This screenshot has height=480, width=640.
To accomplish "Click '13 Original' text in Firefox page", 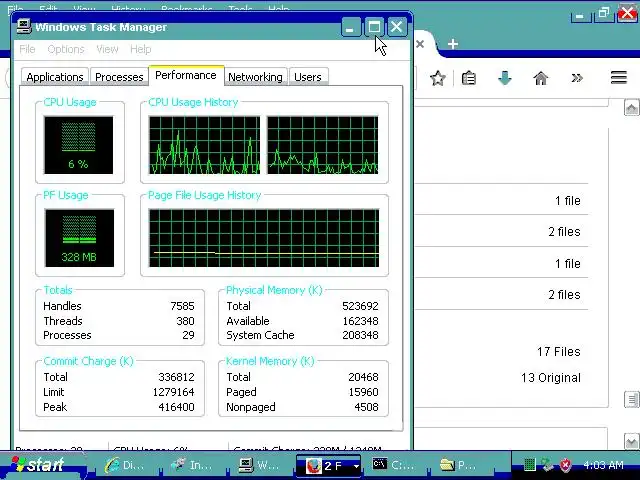I will tap(551, 378).
